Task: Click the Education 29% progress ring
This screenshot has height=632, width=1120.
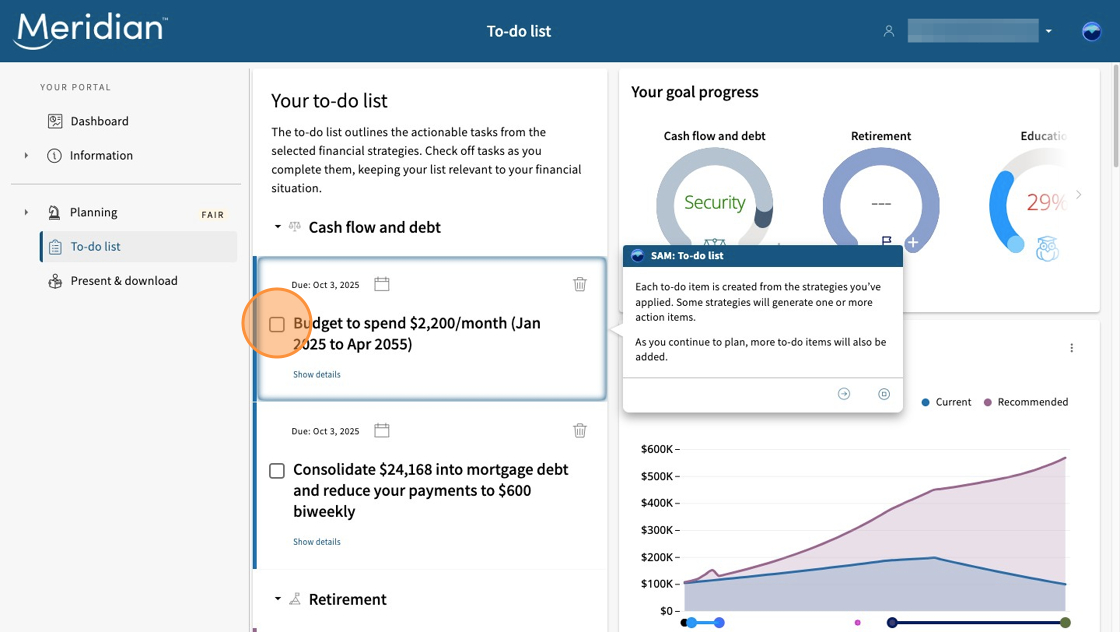Action: click(1029, 203)
